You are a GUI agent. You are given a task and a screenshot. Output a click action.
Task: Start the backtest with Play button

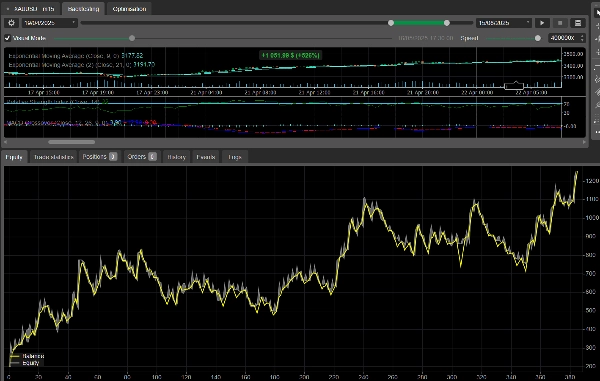pos(542,23)
